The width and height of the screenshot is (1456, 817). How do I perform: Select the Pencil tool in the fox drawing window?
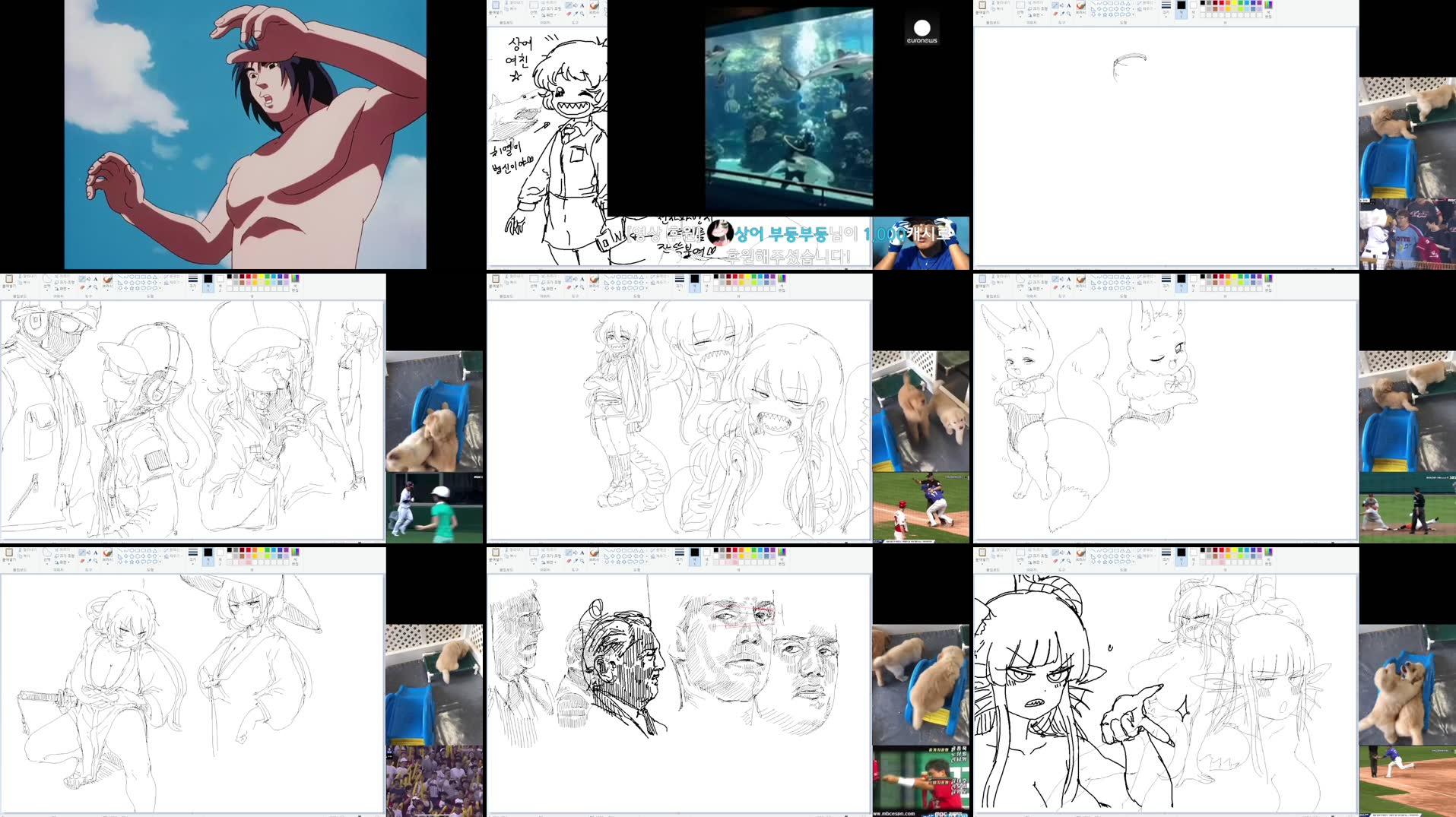point(1055,278)
